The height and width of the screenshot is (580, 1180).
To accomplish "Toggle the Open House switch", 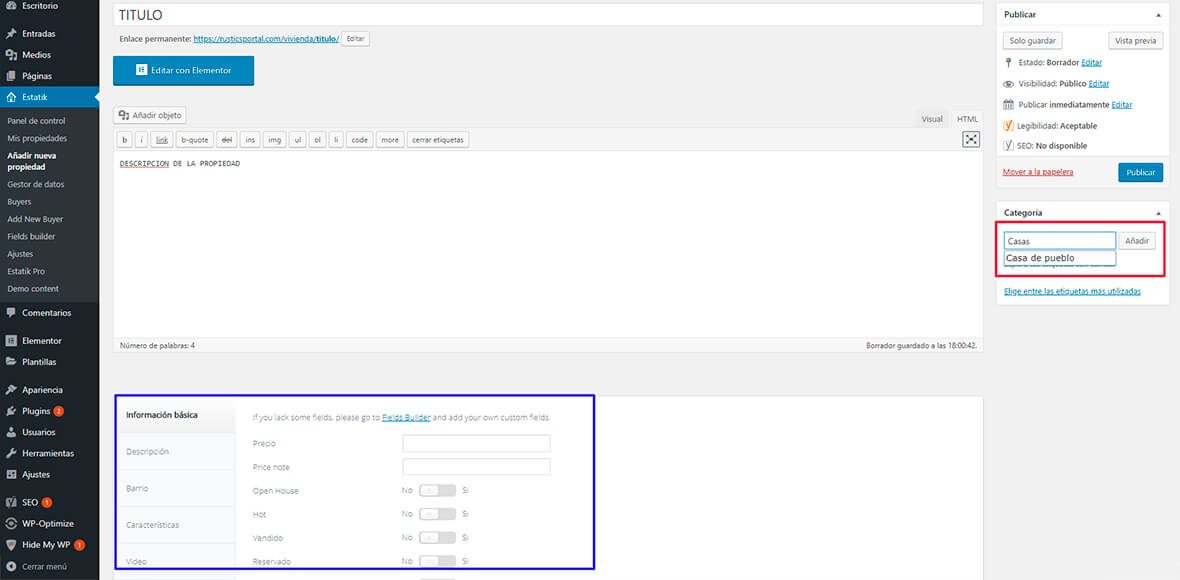I will 437,490.
